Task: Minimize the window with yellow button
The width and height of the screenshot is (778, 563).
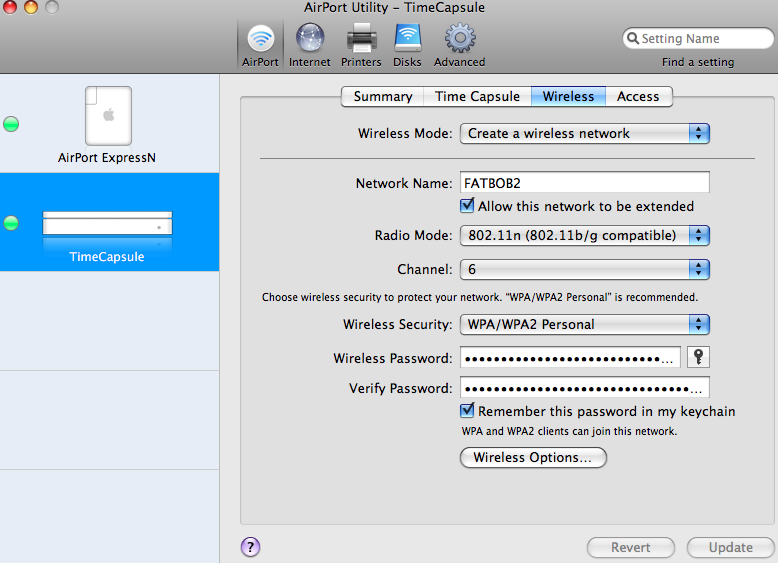Action: click(30, 6)
